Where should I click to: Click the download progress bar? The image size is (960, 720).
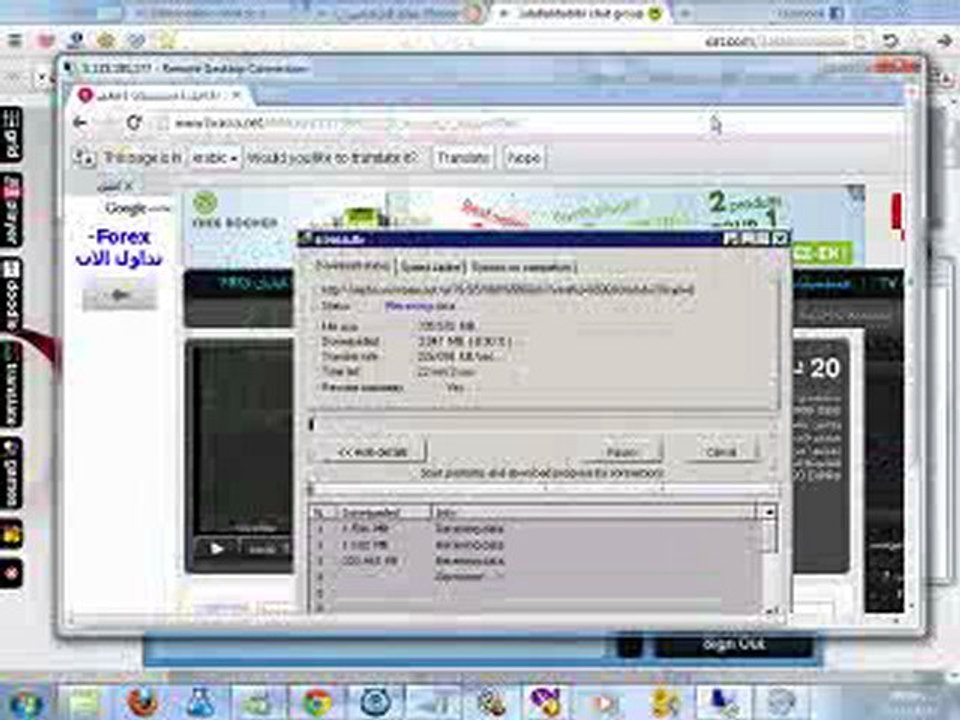542,424
